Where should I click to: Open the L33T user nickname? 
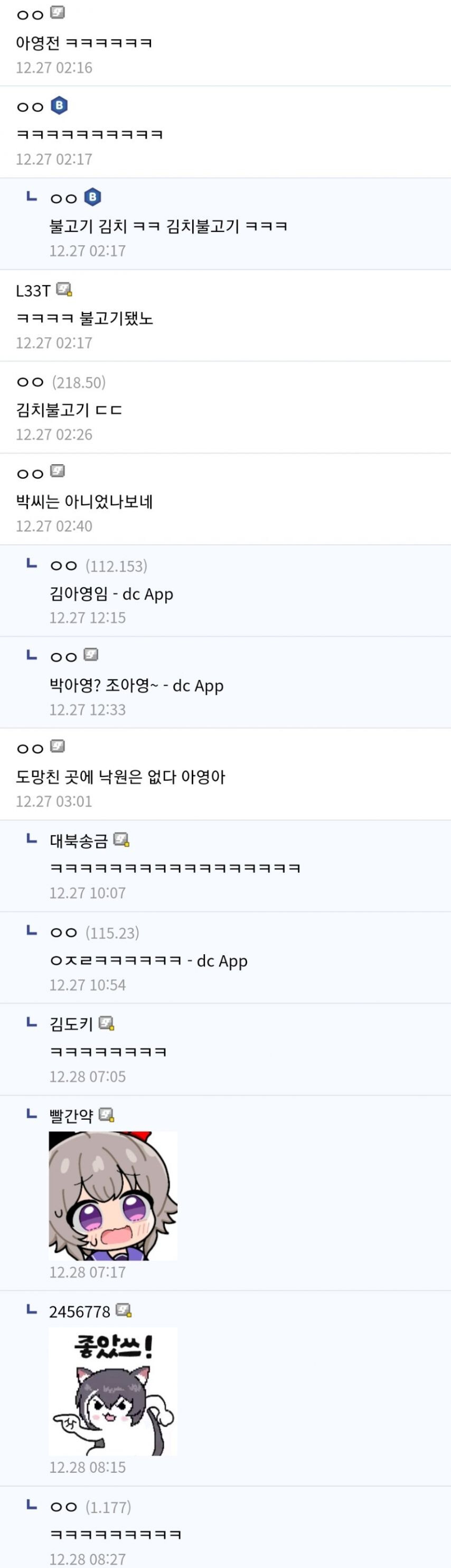(33, 291)
